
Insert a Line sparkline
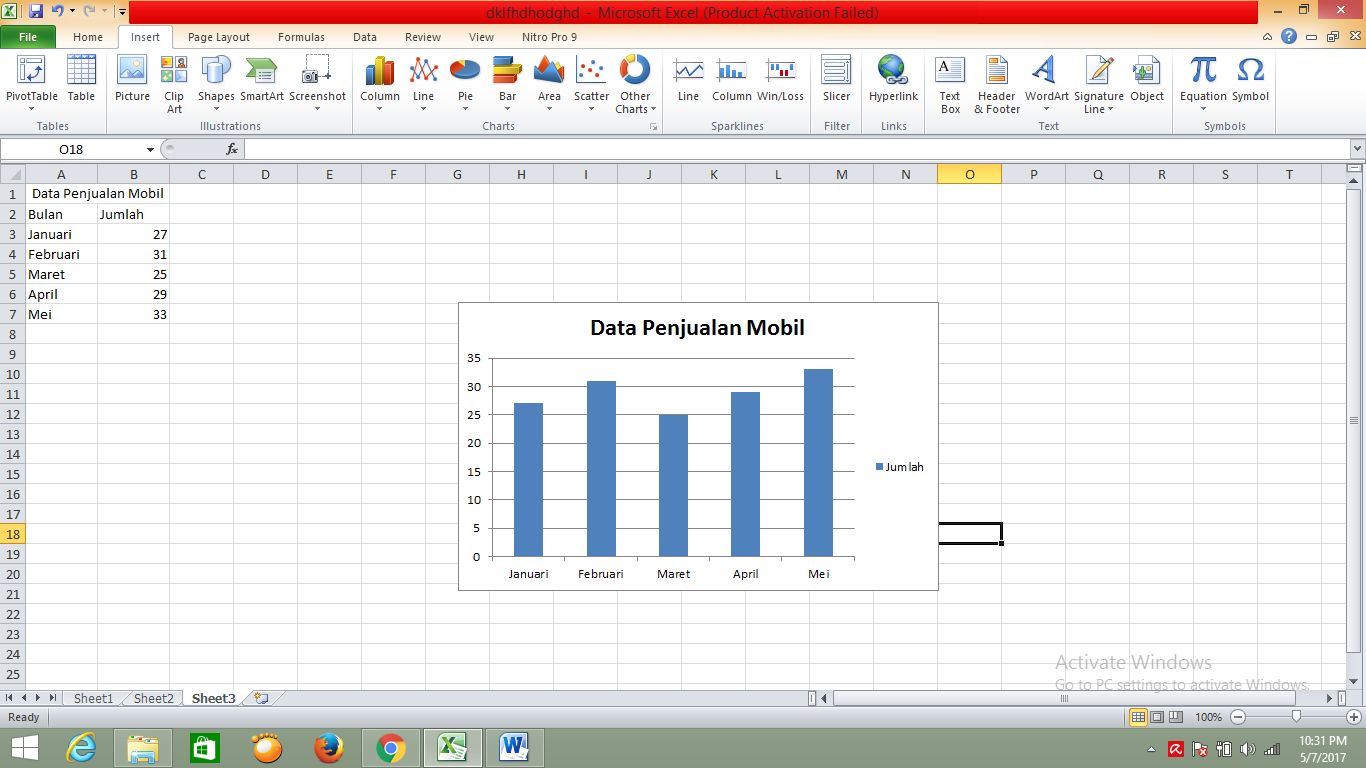688,80
